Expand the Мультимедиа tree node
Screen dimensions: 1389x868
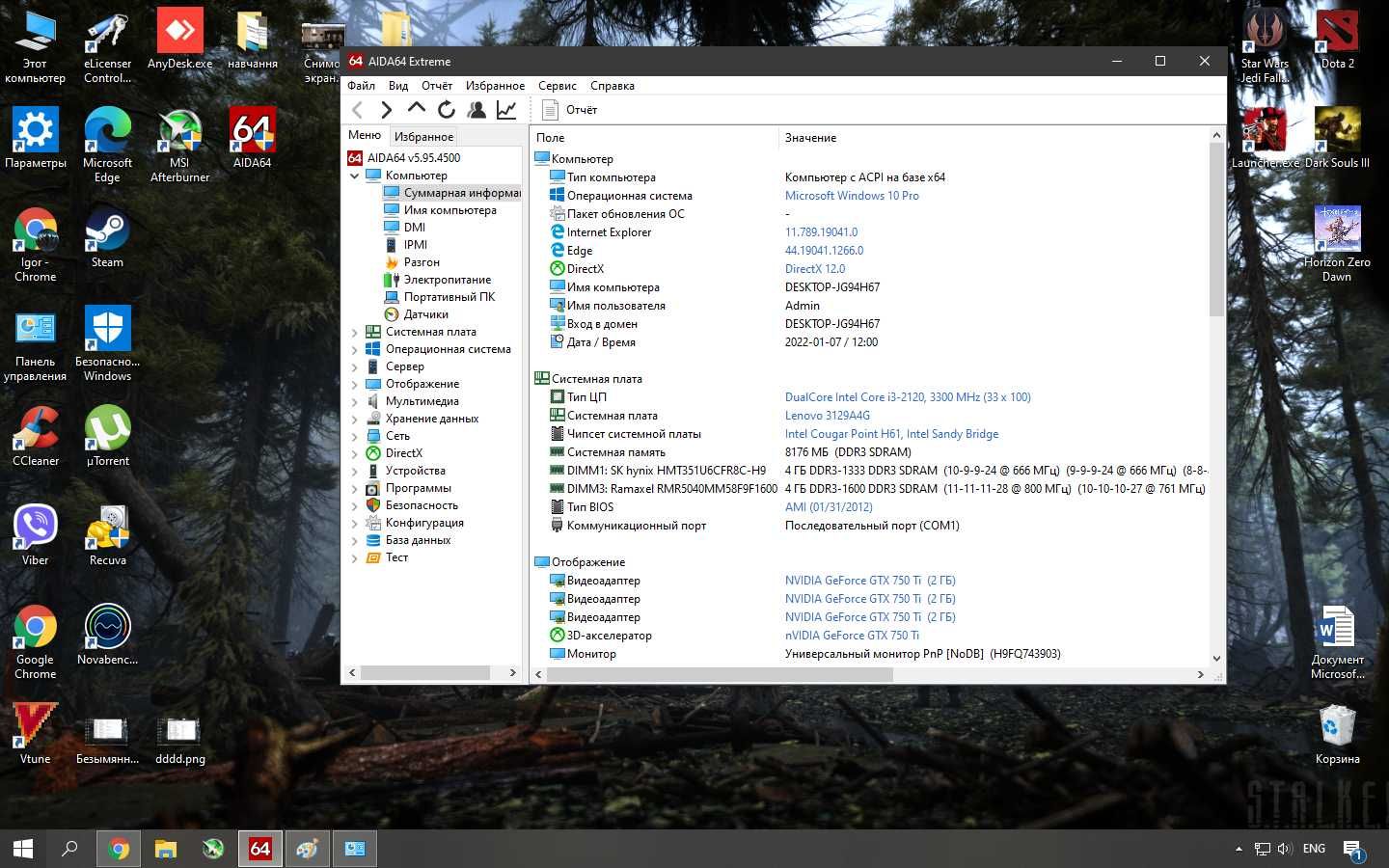pos(354,401)
